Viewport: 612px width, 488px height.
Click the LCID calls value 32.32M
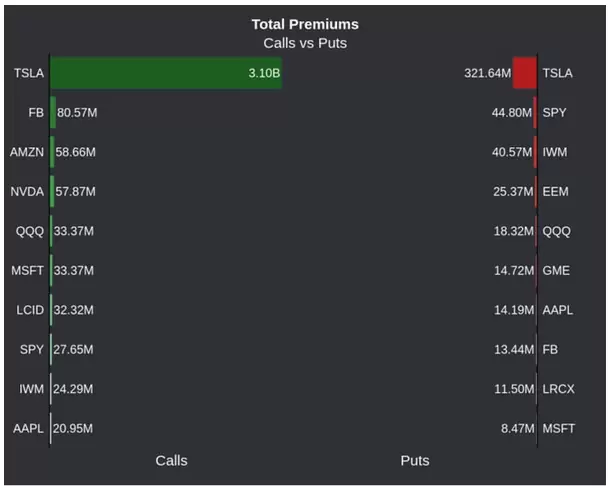tap(73, 310)
